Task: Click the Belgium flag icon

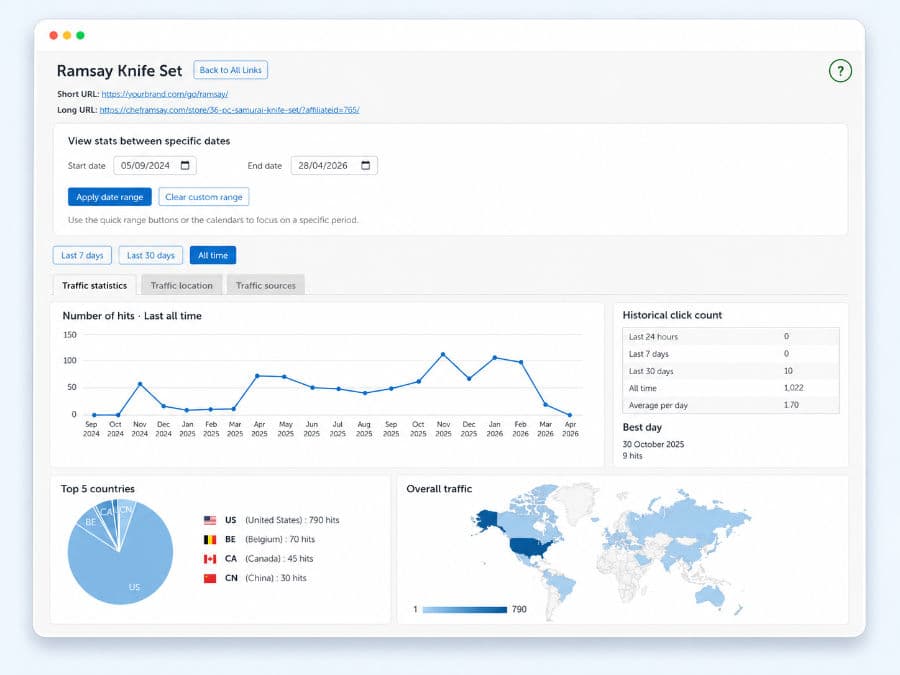Action: (x=210, y=540)
